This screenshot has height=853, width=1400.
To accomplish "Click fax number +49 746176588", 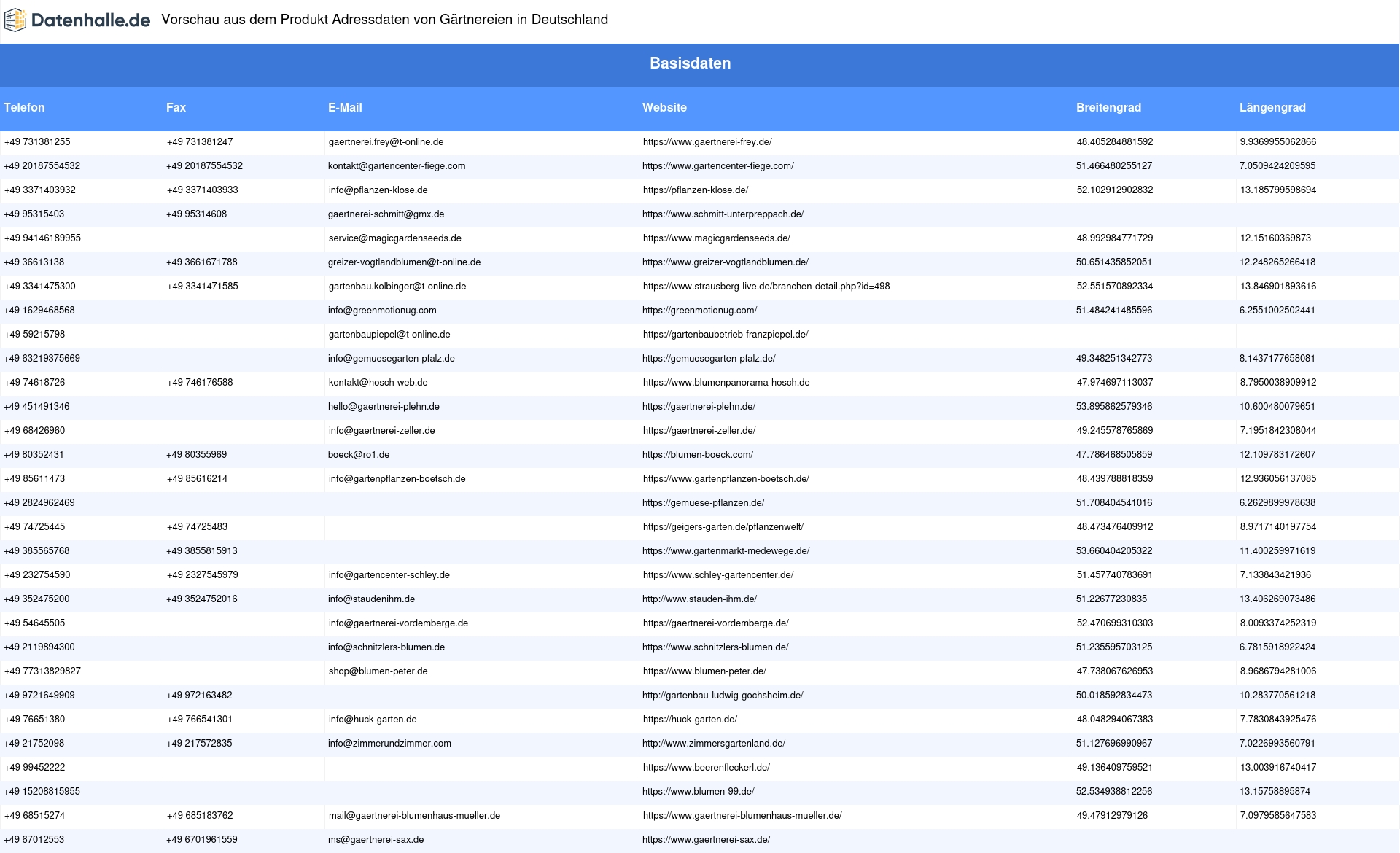I will point(200,383).
